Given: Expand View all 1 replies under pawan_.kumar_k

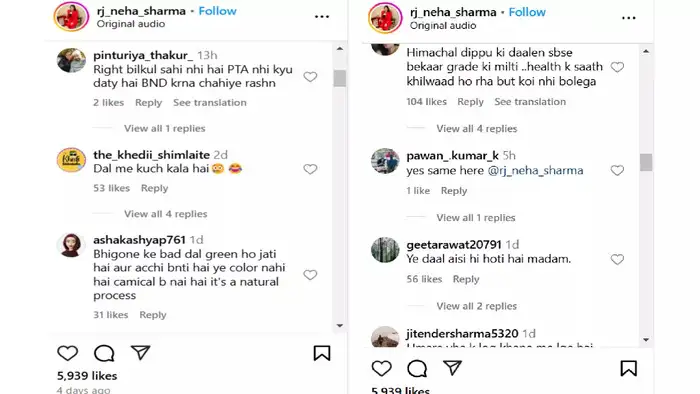Looking at the screenshot, I should click(x=476, y=218).
